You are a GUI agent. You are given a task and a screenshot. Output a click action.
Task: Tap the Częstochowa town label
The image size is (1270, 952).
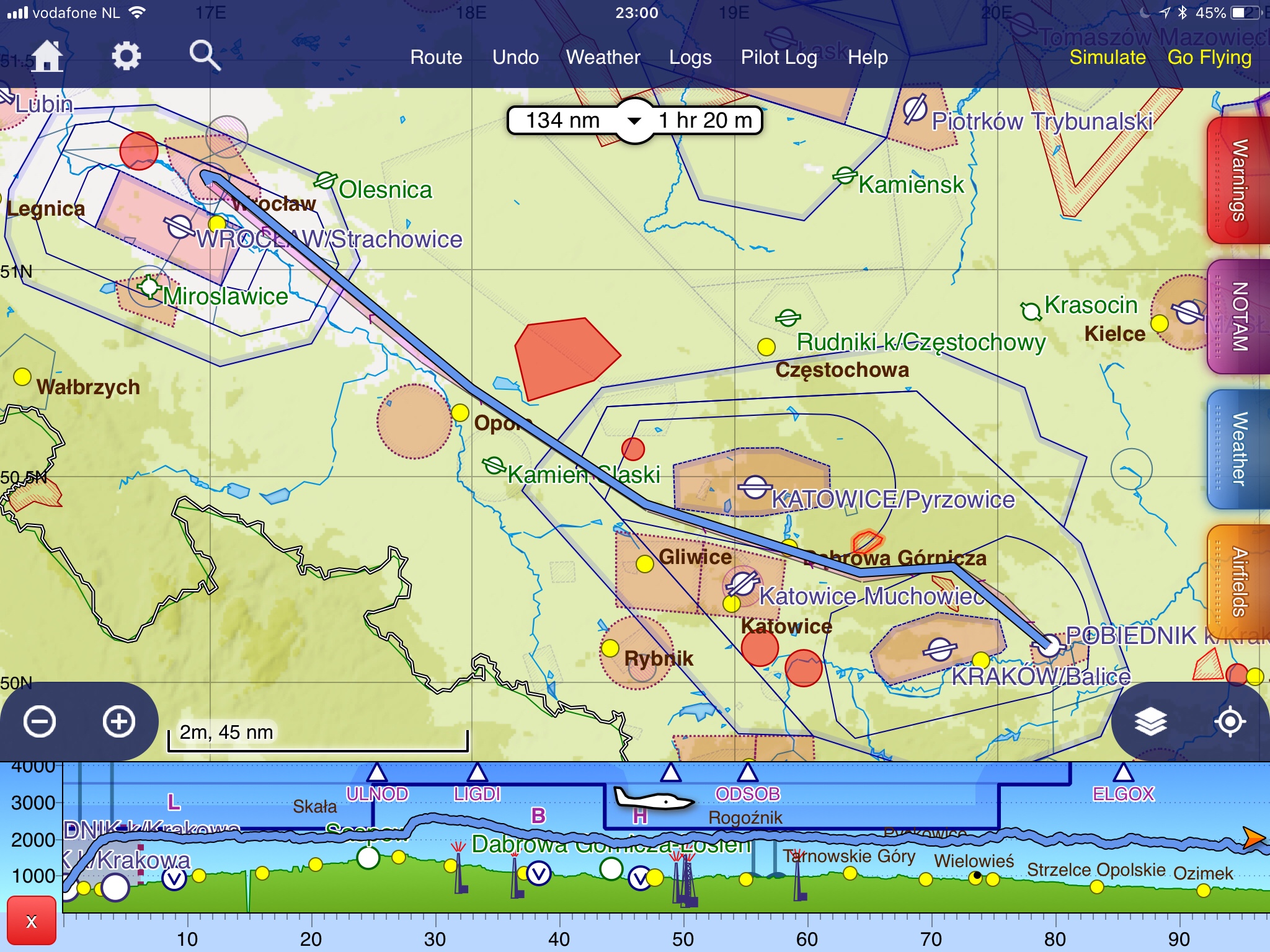point(842,369)
